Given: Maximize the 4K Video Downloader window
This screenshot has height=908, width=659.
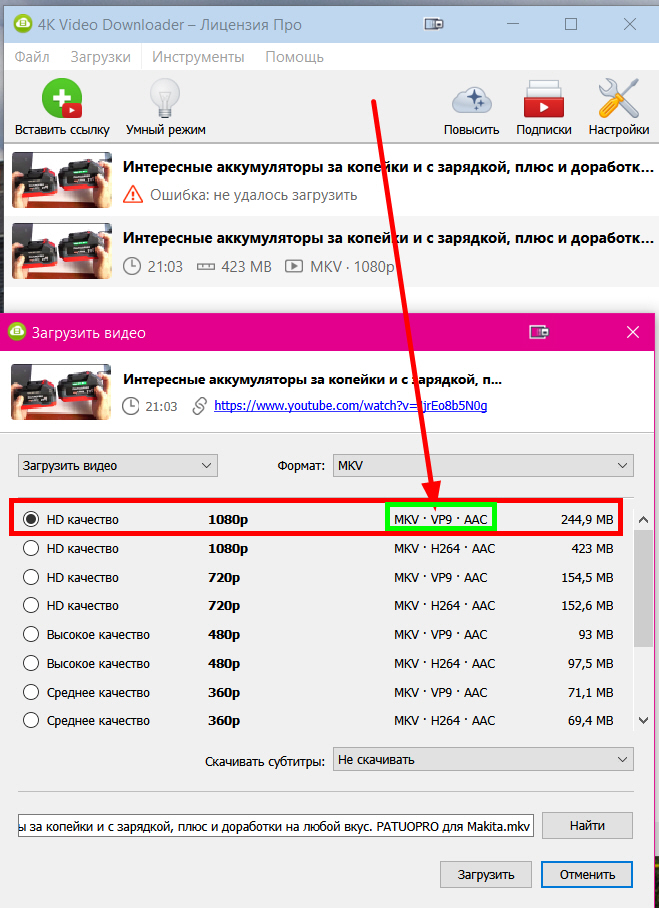Looking at the screenshot, I should pos(571,24).
